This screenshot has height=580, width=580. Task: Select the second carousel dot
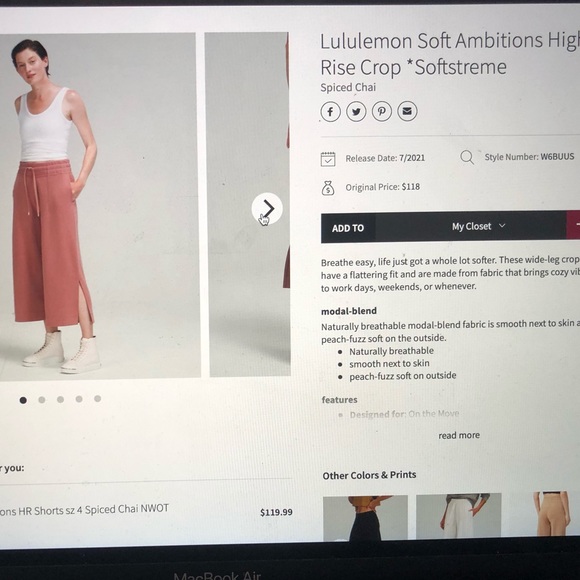tap(42, 400)
